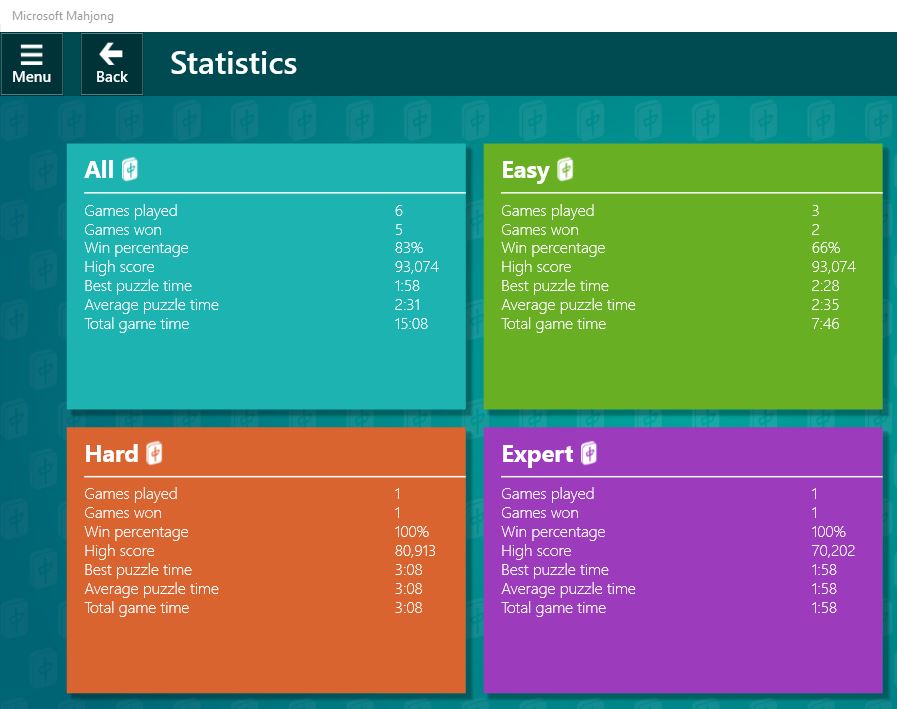Select the Hard statistics heading
The height and width of the screenshot is (709, 897).
[111, 454]
